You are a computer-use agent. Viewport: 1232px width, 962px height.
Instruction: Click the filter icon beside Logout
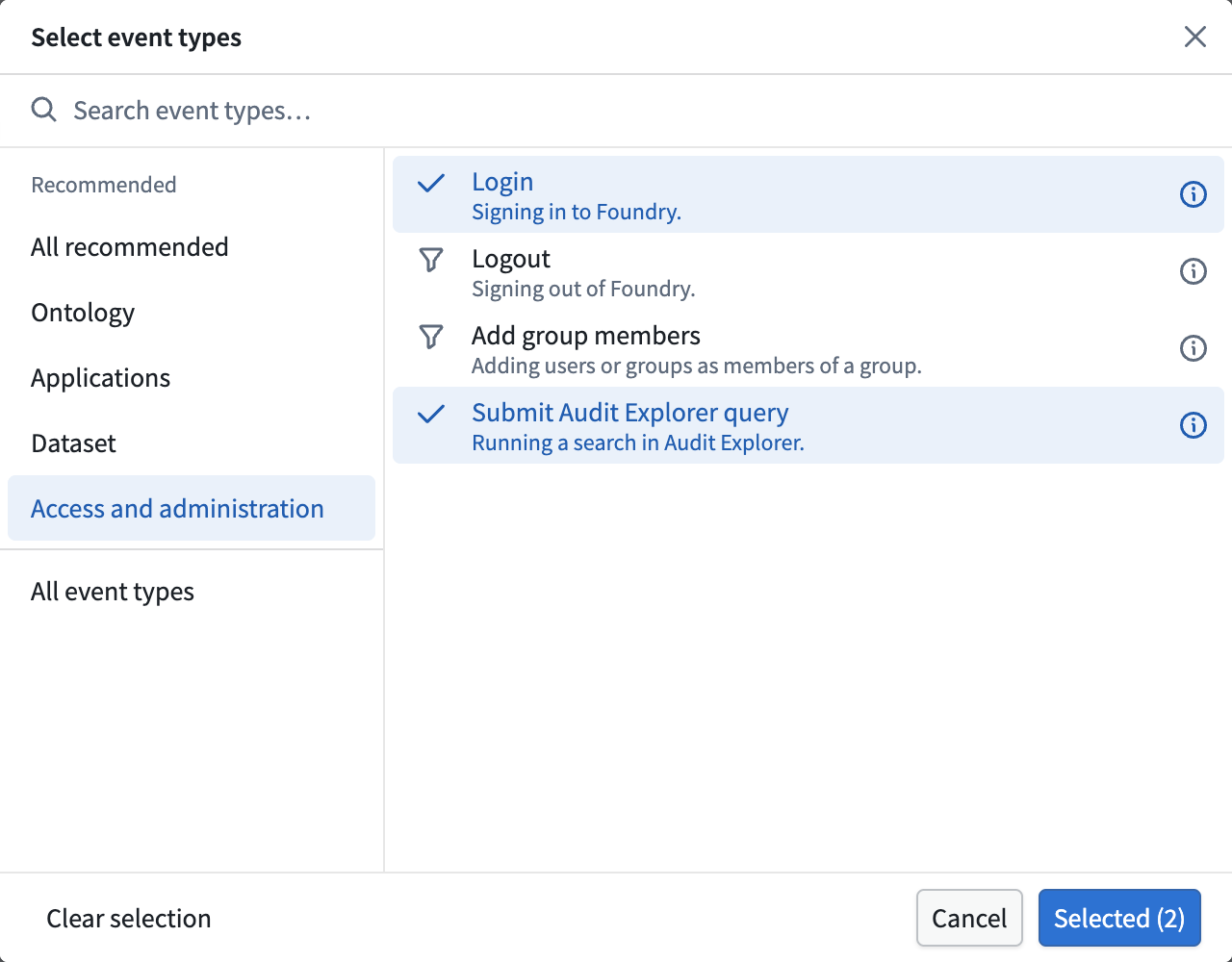point(431,260)
